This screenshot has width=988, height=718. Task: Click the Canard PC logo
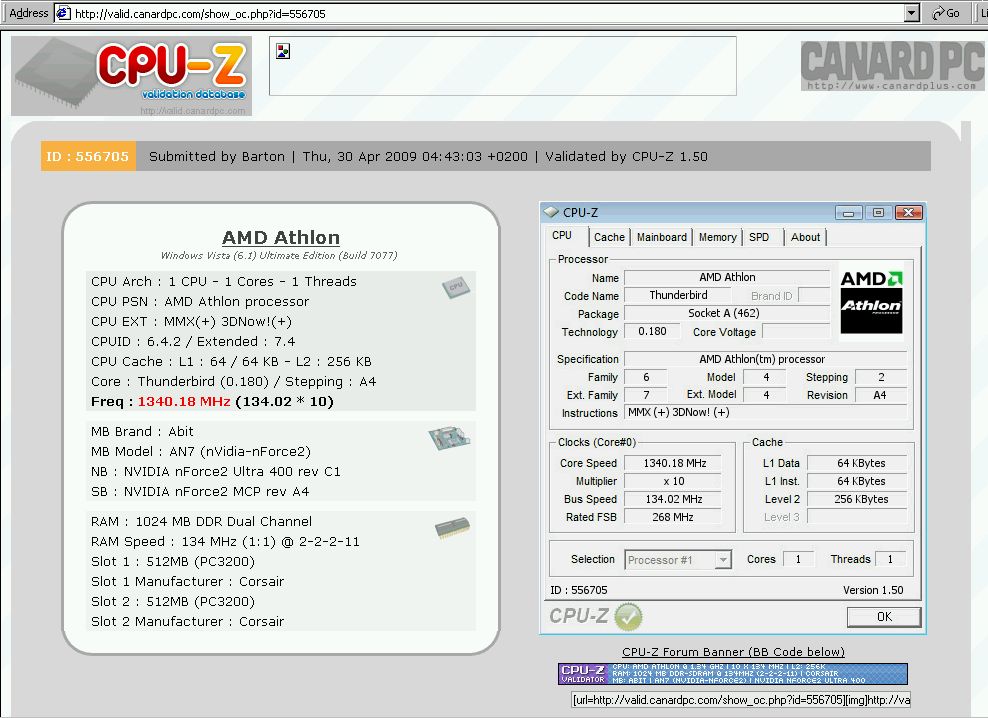(x=892, y=66)
